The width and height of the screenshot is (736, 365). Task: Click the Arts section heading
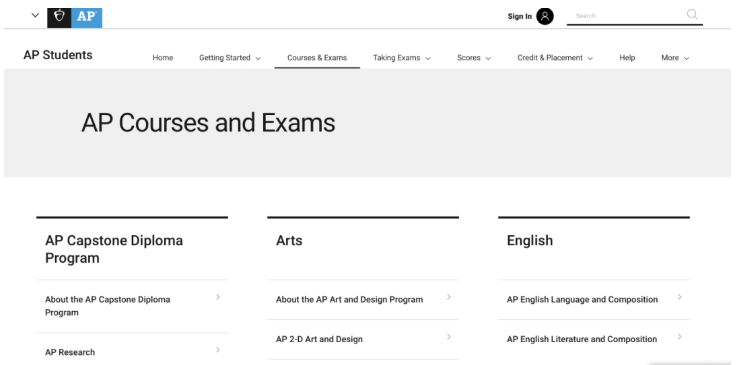[289, 241]
